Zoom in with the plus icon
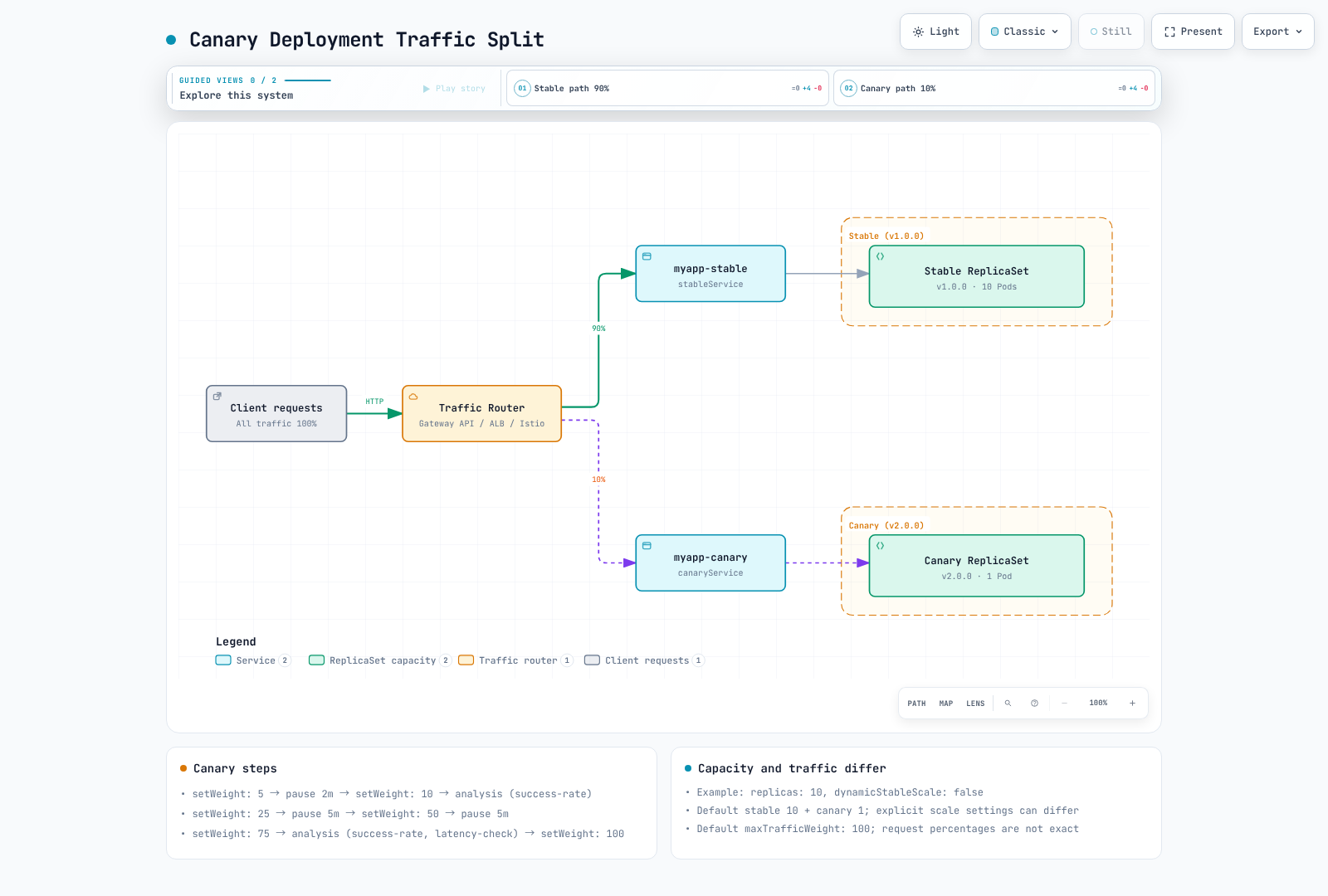 1132,704
